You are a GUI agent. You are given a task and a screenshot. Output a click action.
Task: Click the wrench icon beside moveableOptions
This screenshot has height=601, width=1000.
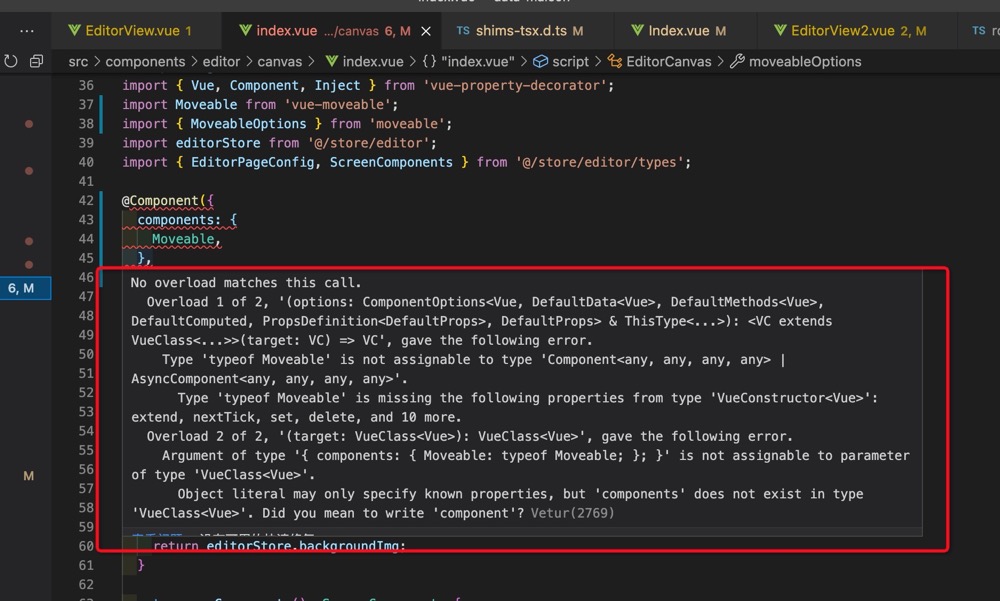coord(737,61)
